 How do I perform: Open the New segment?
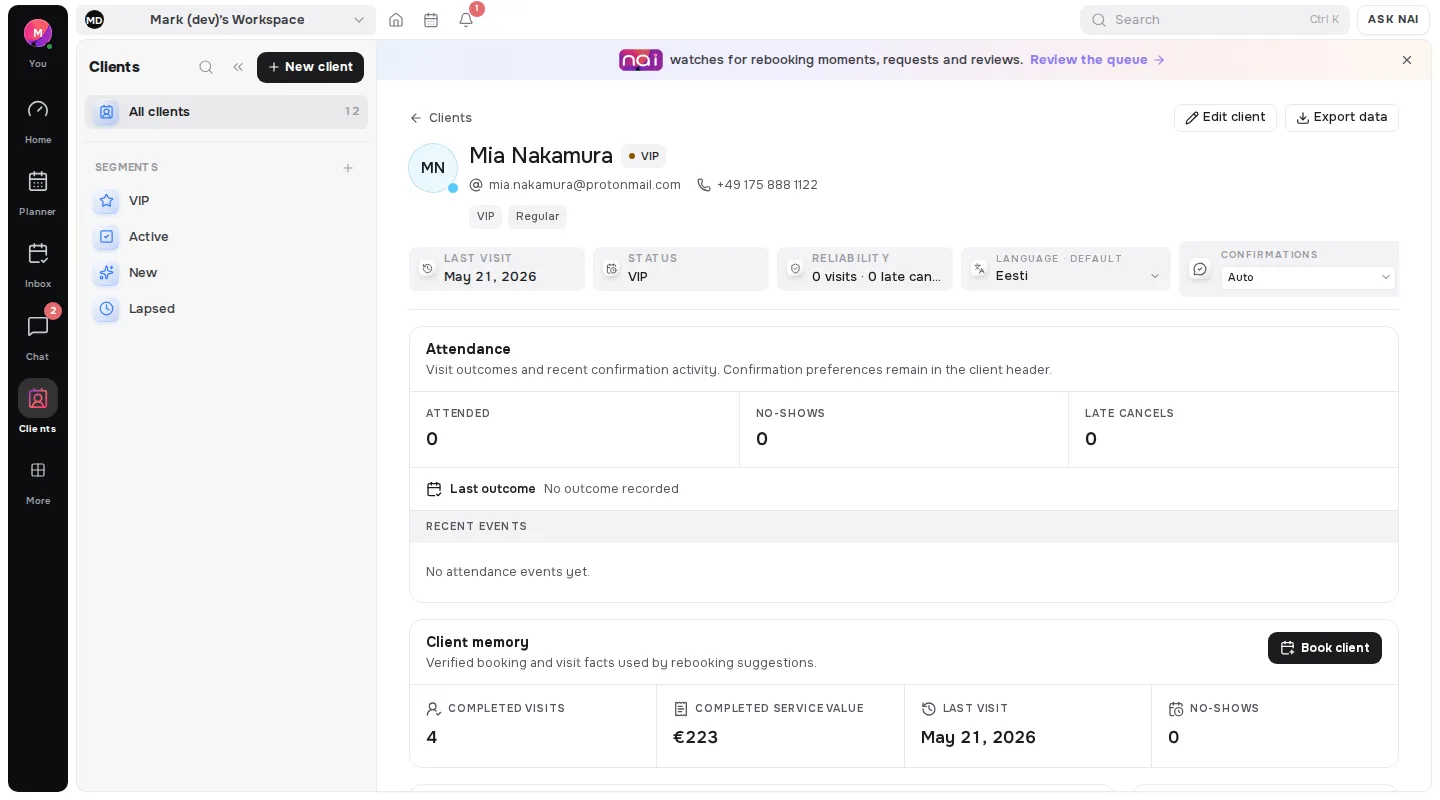point(226,273)
